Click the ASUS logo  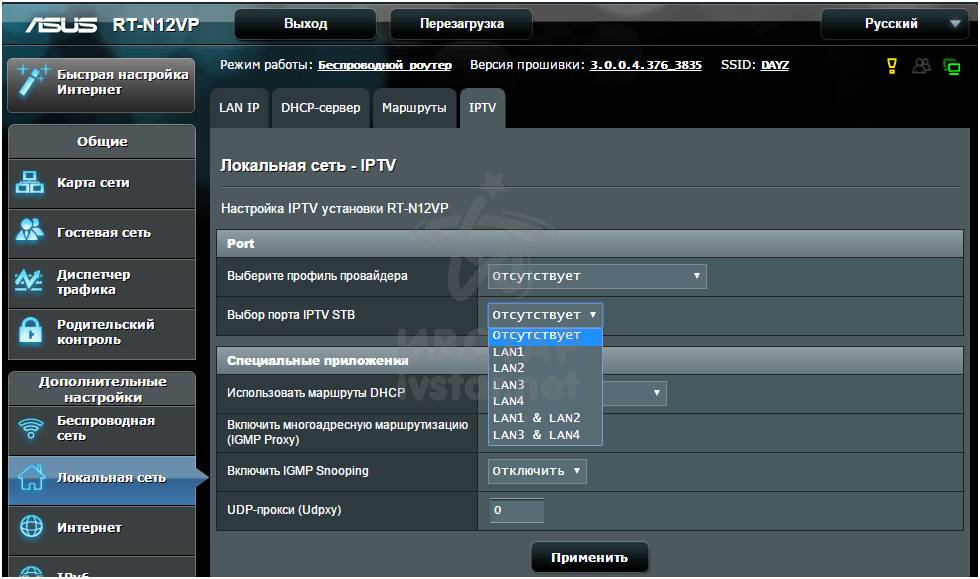(x=61, y=24)
